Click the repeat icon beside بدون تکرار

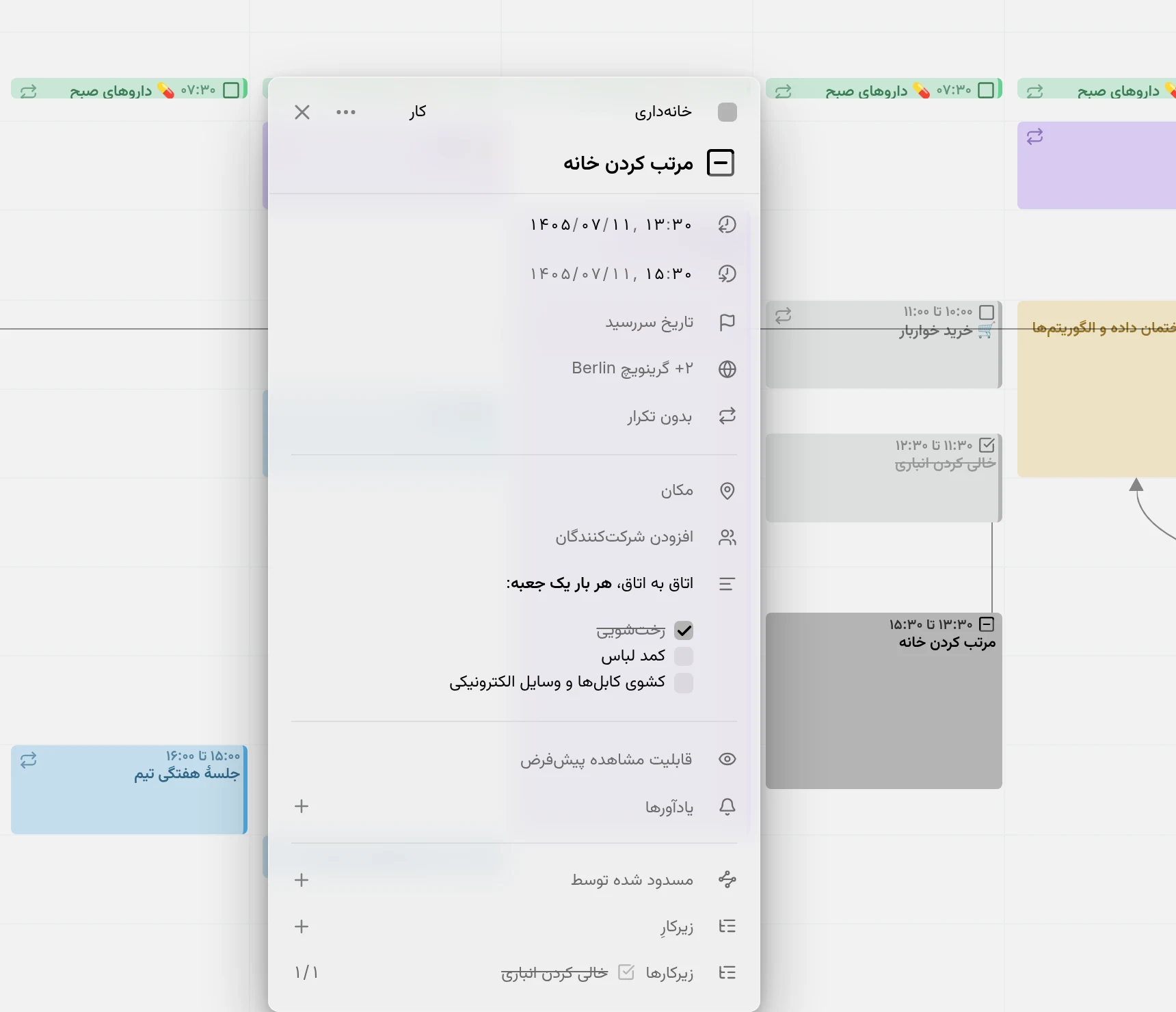[727, 416]
